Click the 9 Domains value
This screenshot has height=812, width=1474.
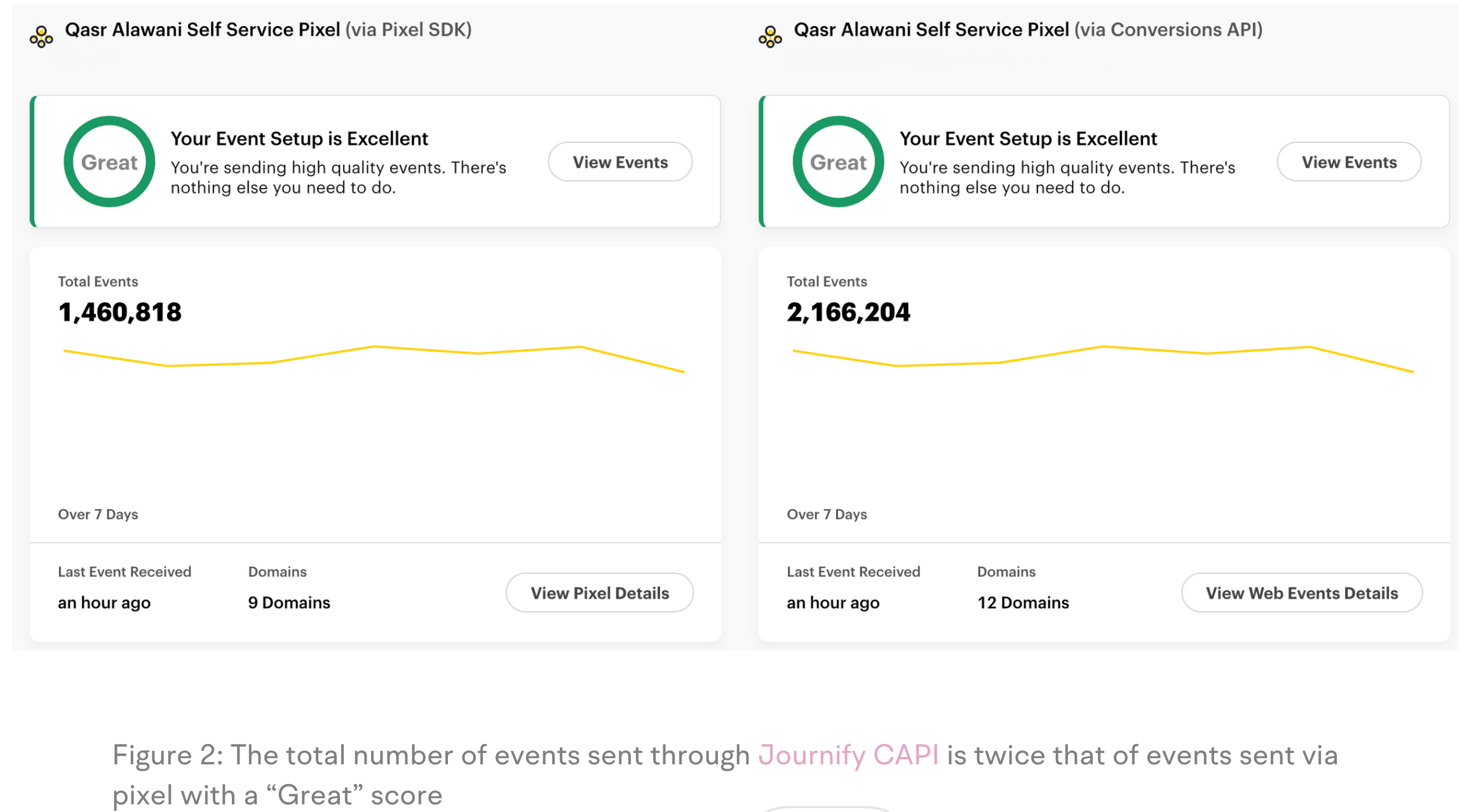click(289, 602)
